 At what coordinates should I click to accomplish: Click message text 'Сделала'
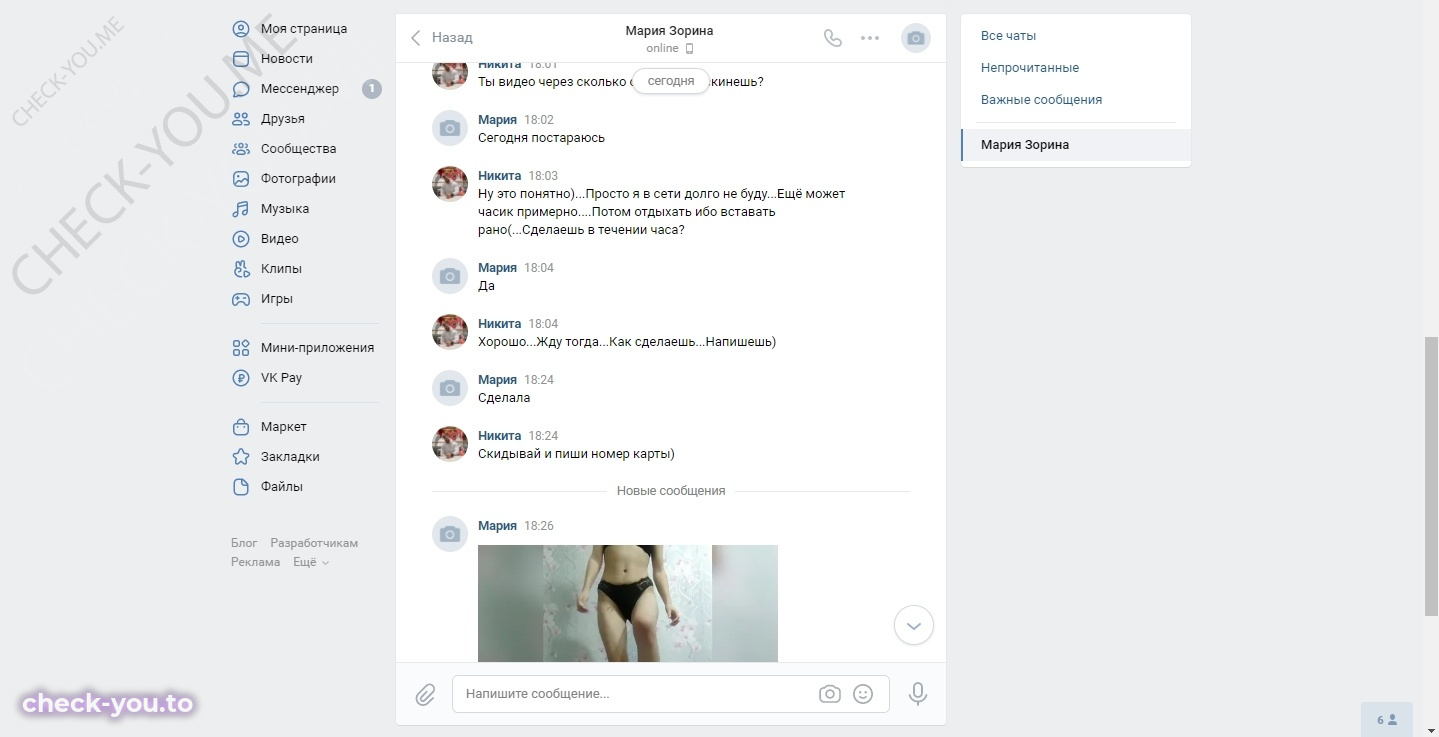[x=504, y=398]
